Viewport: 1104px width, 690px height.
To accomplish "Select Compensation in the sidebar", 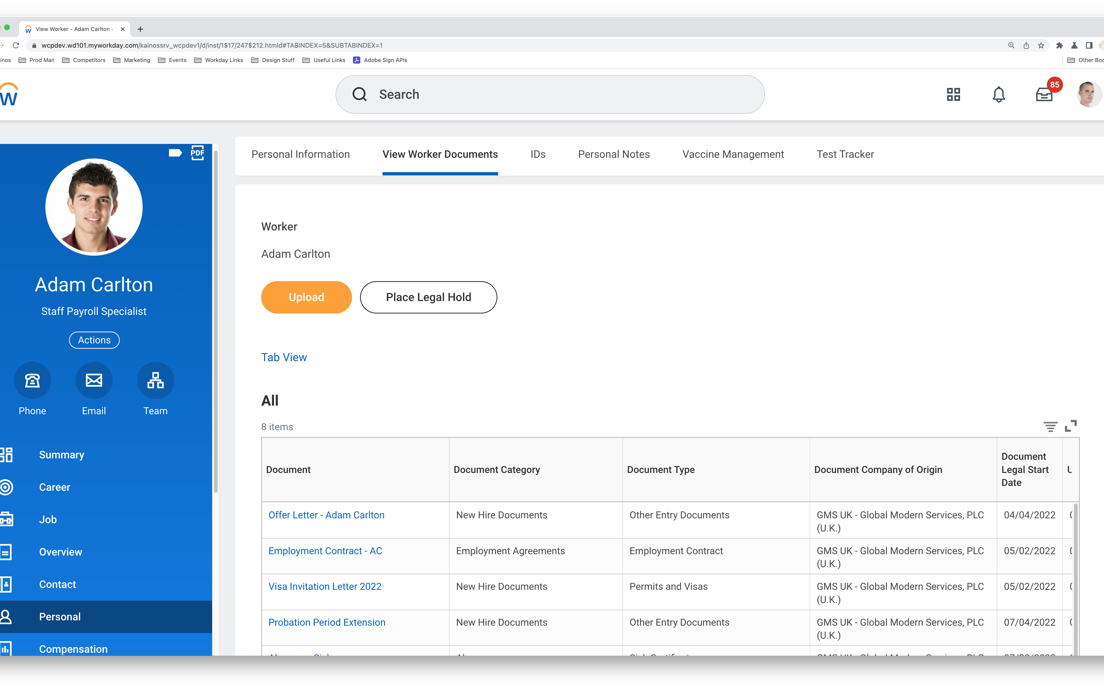I will pyautogui.click(x=73, y=649).
